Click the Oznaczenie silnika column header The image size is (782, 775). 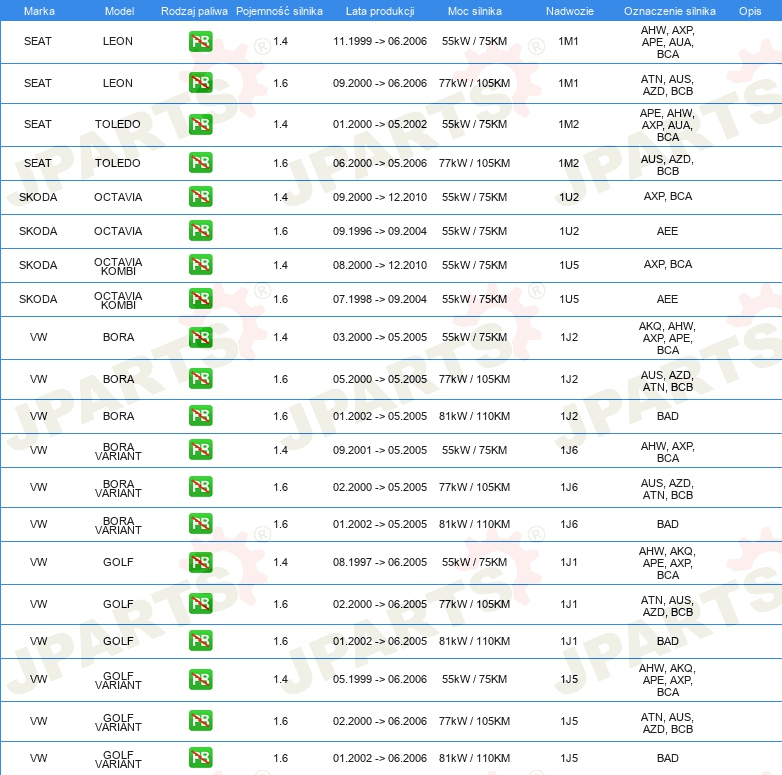pos(670,11)
